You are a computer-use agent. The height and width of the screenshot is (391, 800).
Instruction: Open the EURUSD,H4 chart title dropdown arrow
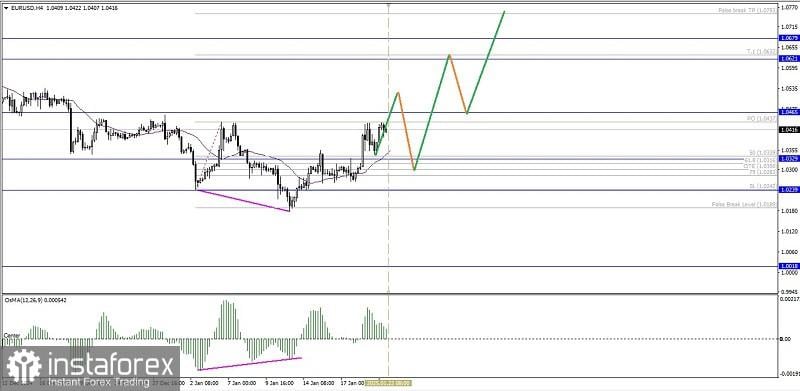point(6,8)
